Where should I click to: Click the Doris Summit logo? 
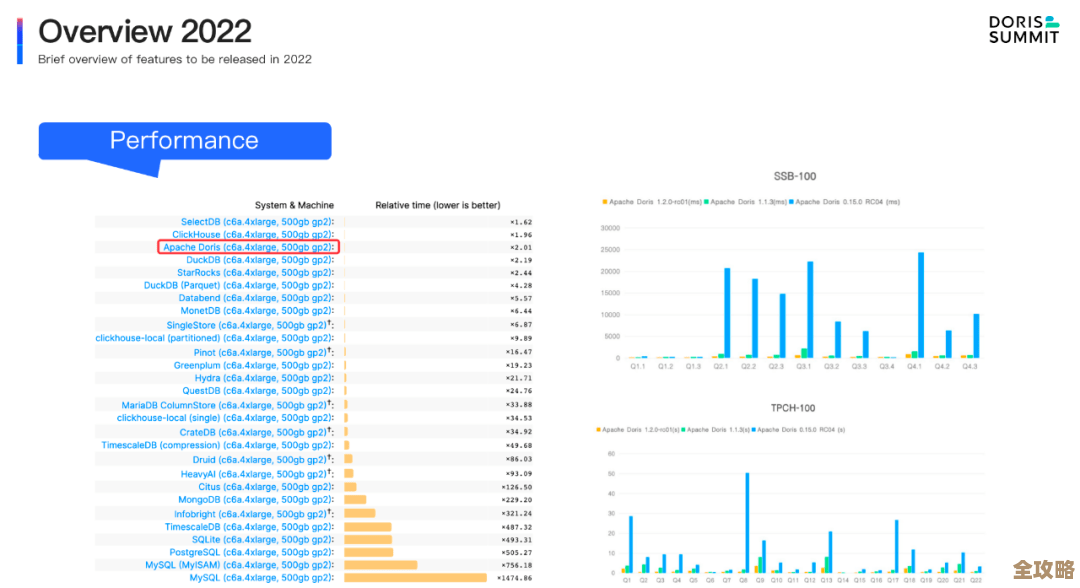click(x=1023, y=29)
